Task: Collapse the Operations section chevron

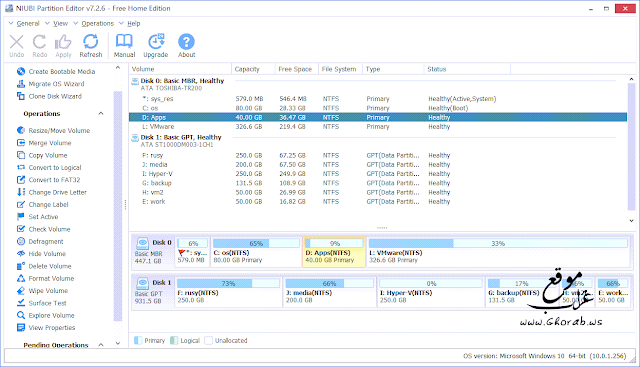Action: (x=101, y=113)
